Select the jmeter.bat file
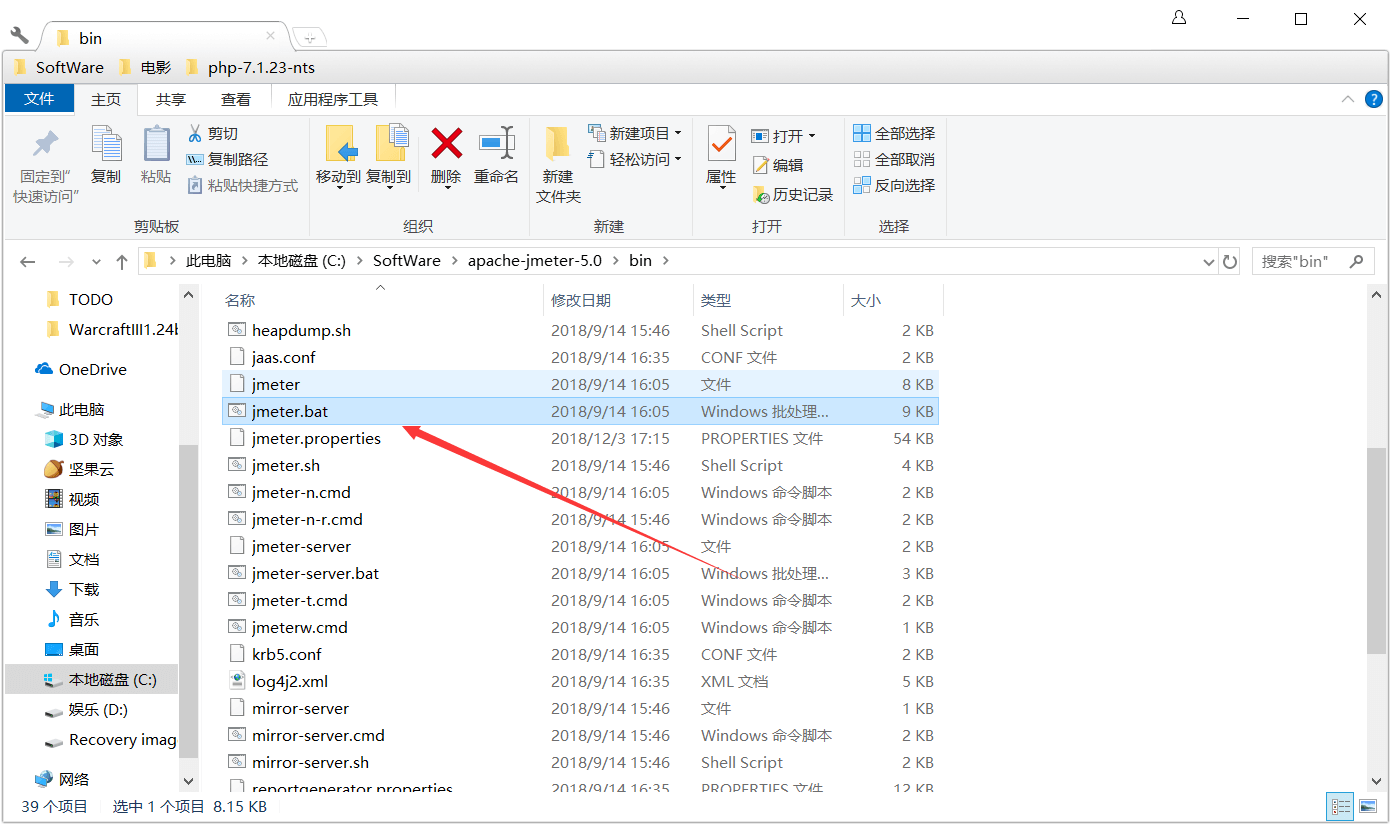The width and height of the screenshot is (1391, 825). coord(580,411)
